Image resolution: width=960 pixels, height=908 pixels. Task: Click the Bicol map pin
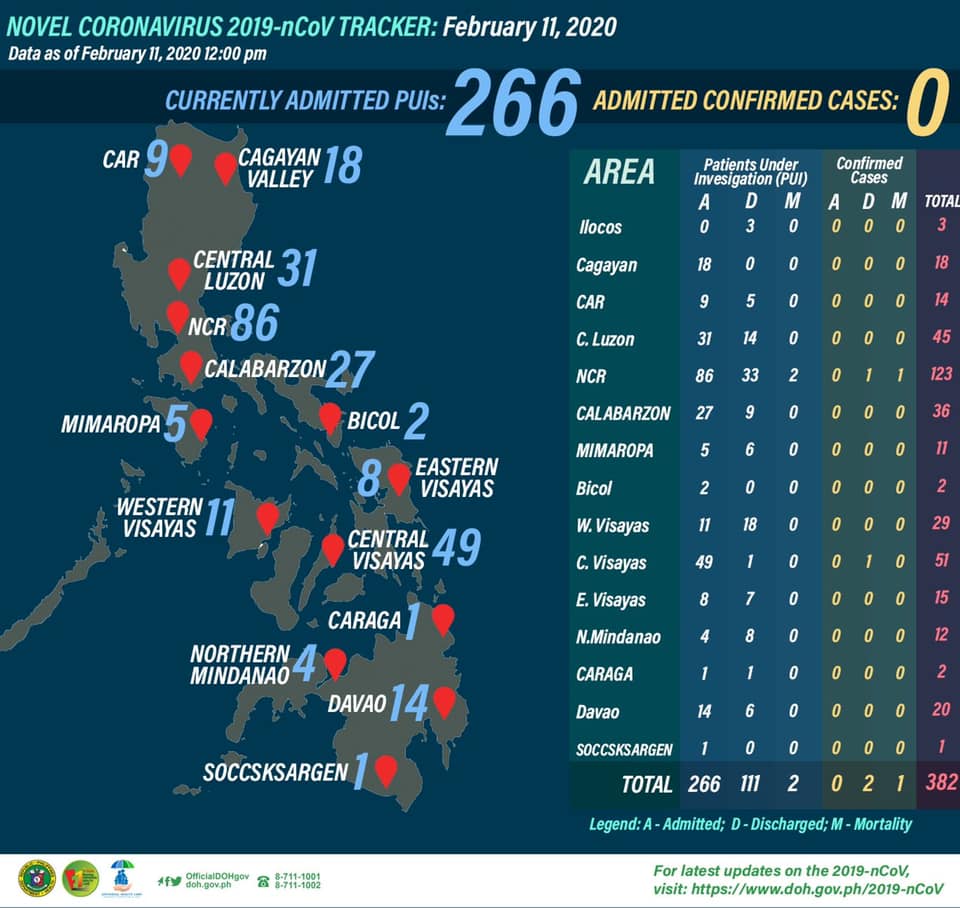(330, 417)
